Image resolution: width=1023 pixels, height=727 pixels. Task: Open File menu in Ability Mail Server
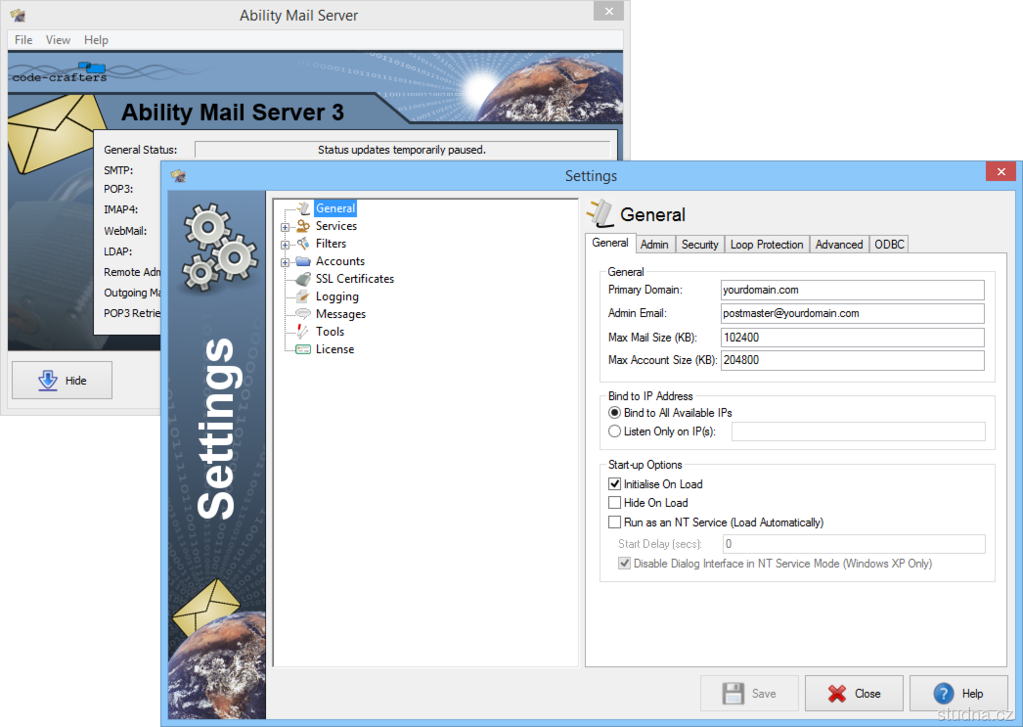tap(23, 40)
